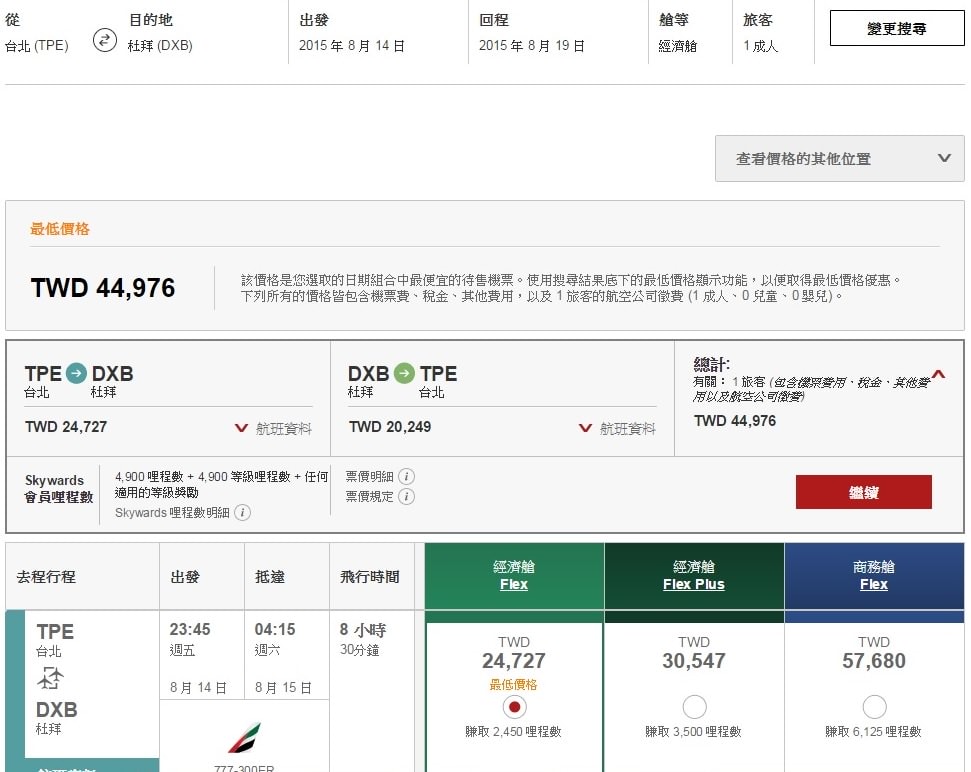Click the departure time 23:45
The image size is (971, 772).
[x=190, y=630]
